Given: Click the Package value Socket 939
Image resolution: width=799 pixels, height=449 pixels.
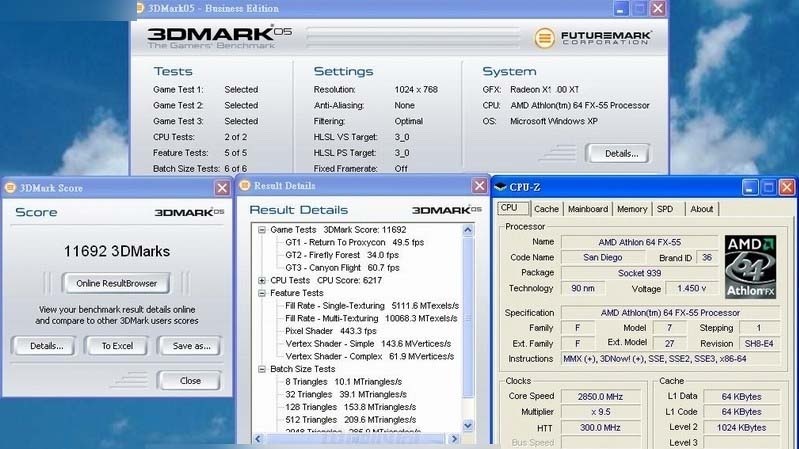Looking at the screenshot, I should tap(640, 273).
